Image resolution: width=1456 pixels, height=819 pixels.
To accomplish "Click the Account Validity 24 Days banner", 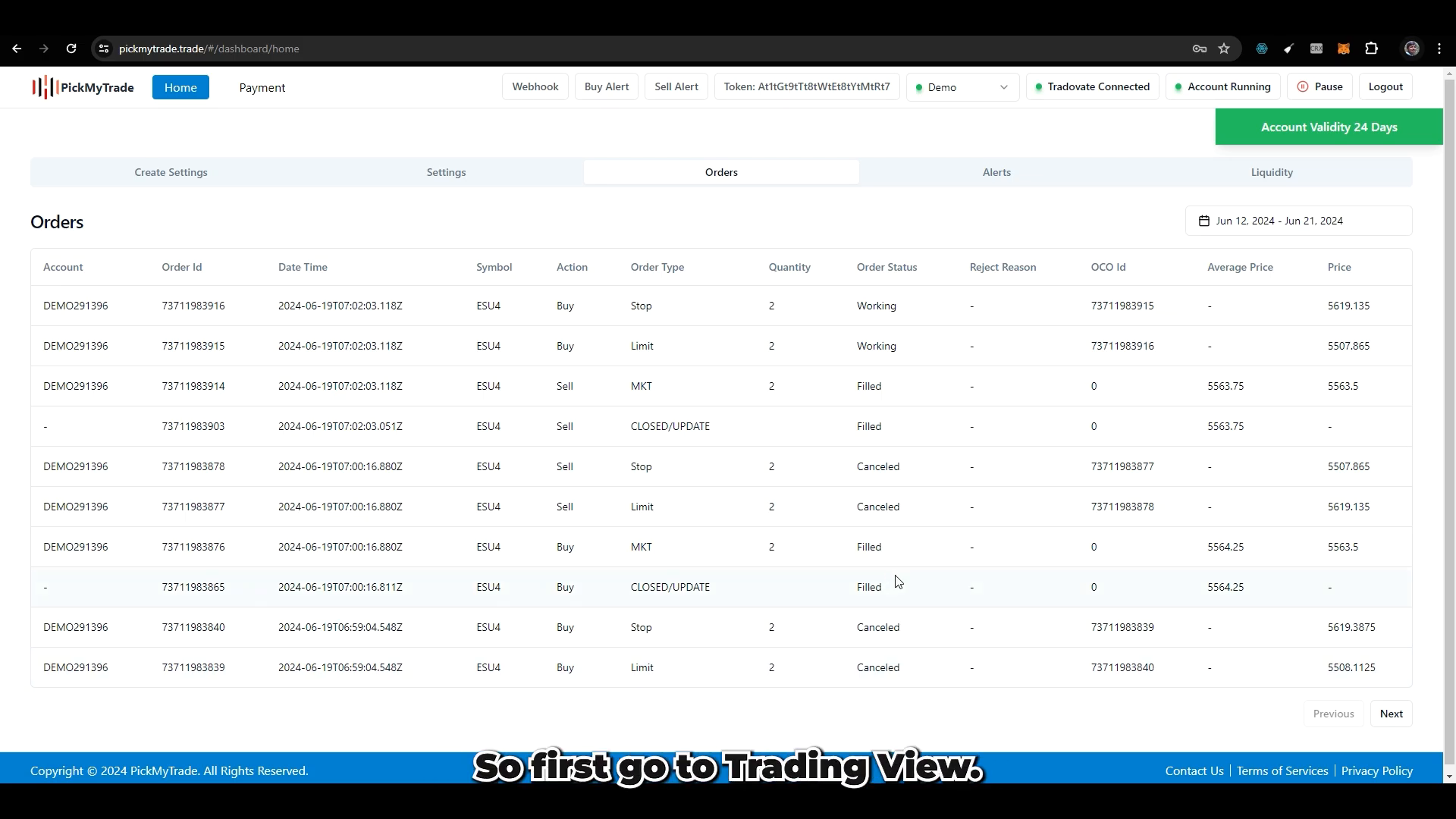I will 1329,127.
